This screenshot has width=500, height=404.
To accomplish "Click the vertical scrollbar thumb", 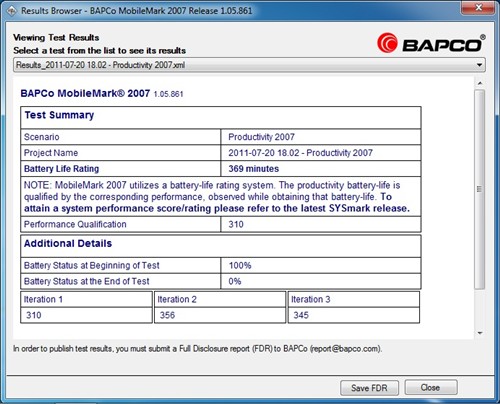I will (x=480, y=189).
